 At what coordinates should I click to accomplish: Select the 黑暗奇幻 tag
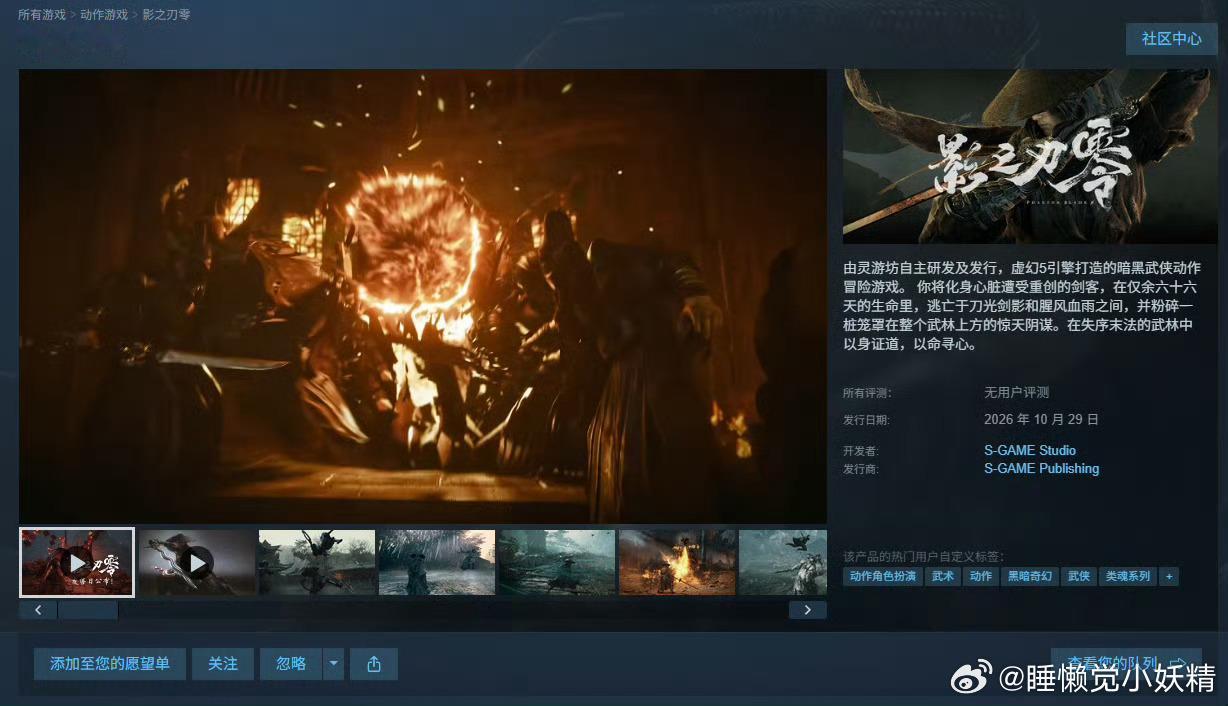tap(1030, 577)
